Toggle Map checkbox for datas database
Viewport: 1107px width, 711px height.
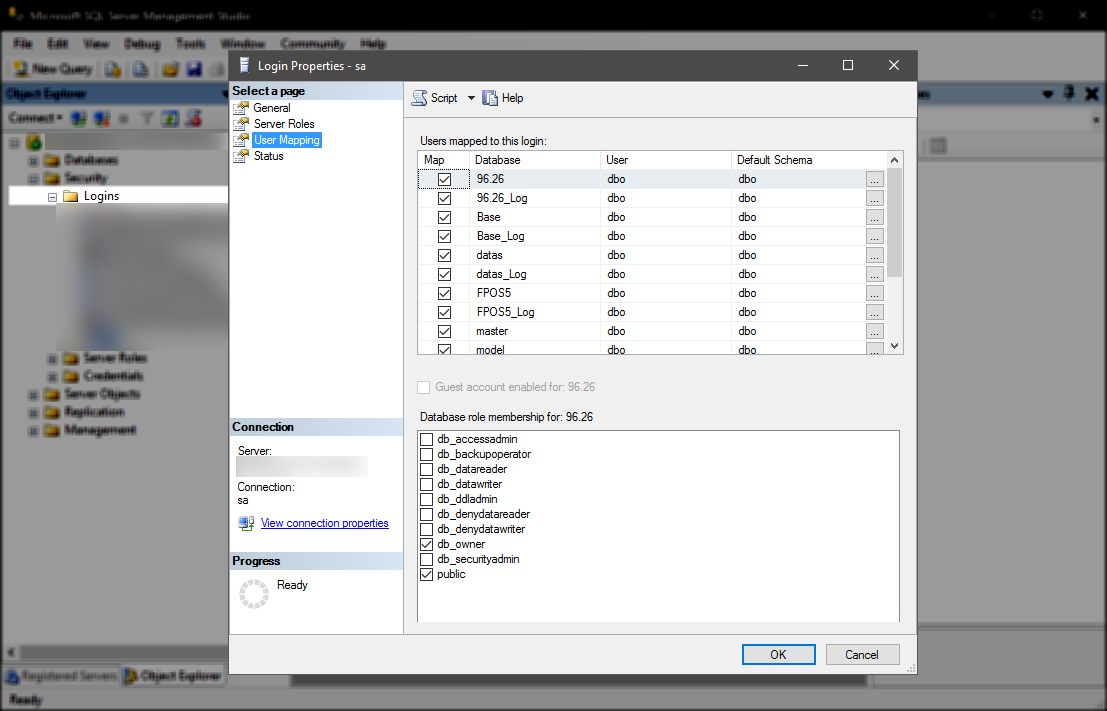[x=444, y=256]
